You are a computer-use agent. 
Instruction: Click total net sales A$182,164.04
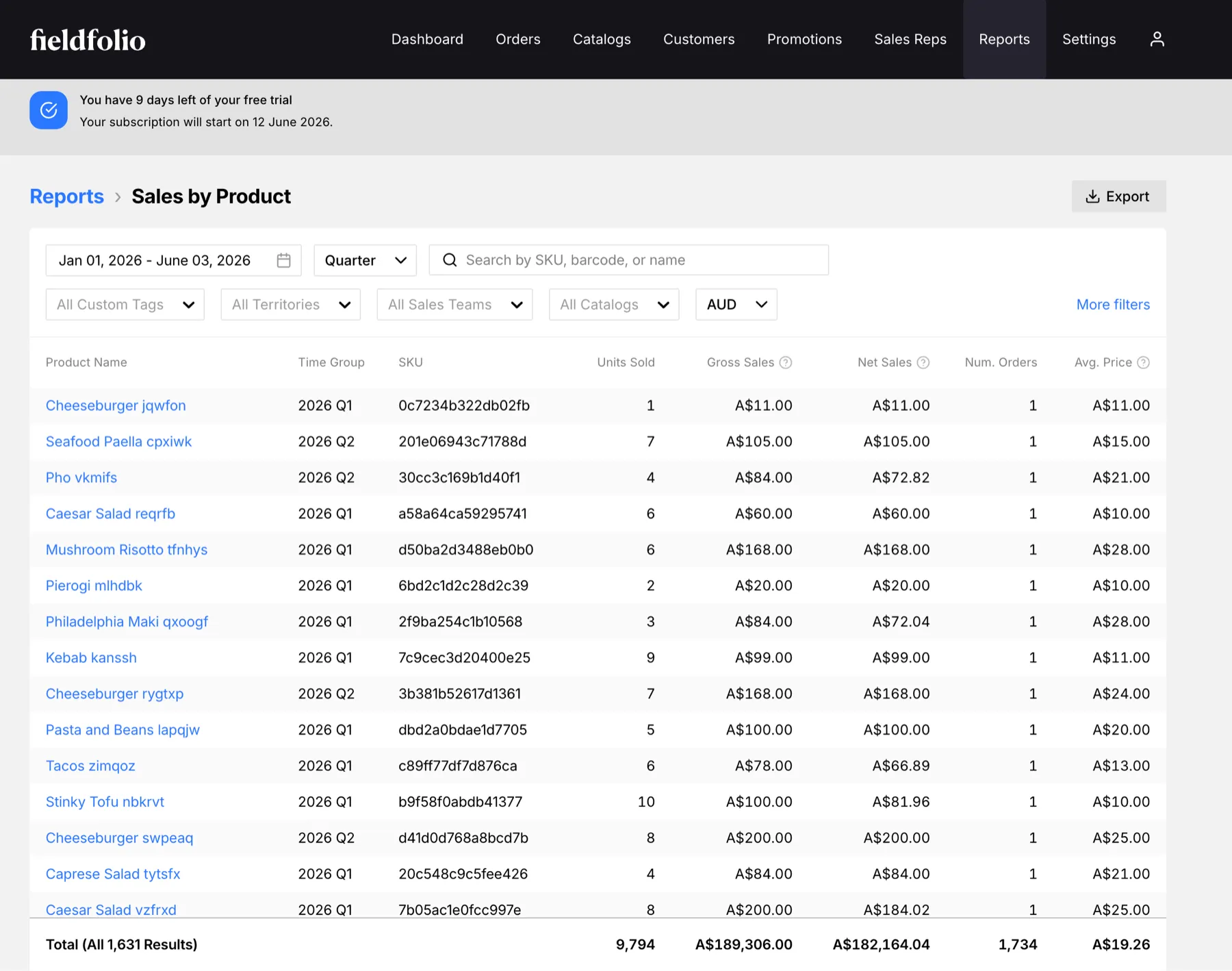point(881,945)
